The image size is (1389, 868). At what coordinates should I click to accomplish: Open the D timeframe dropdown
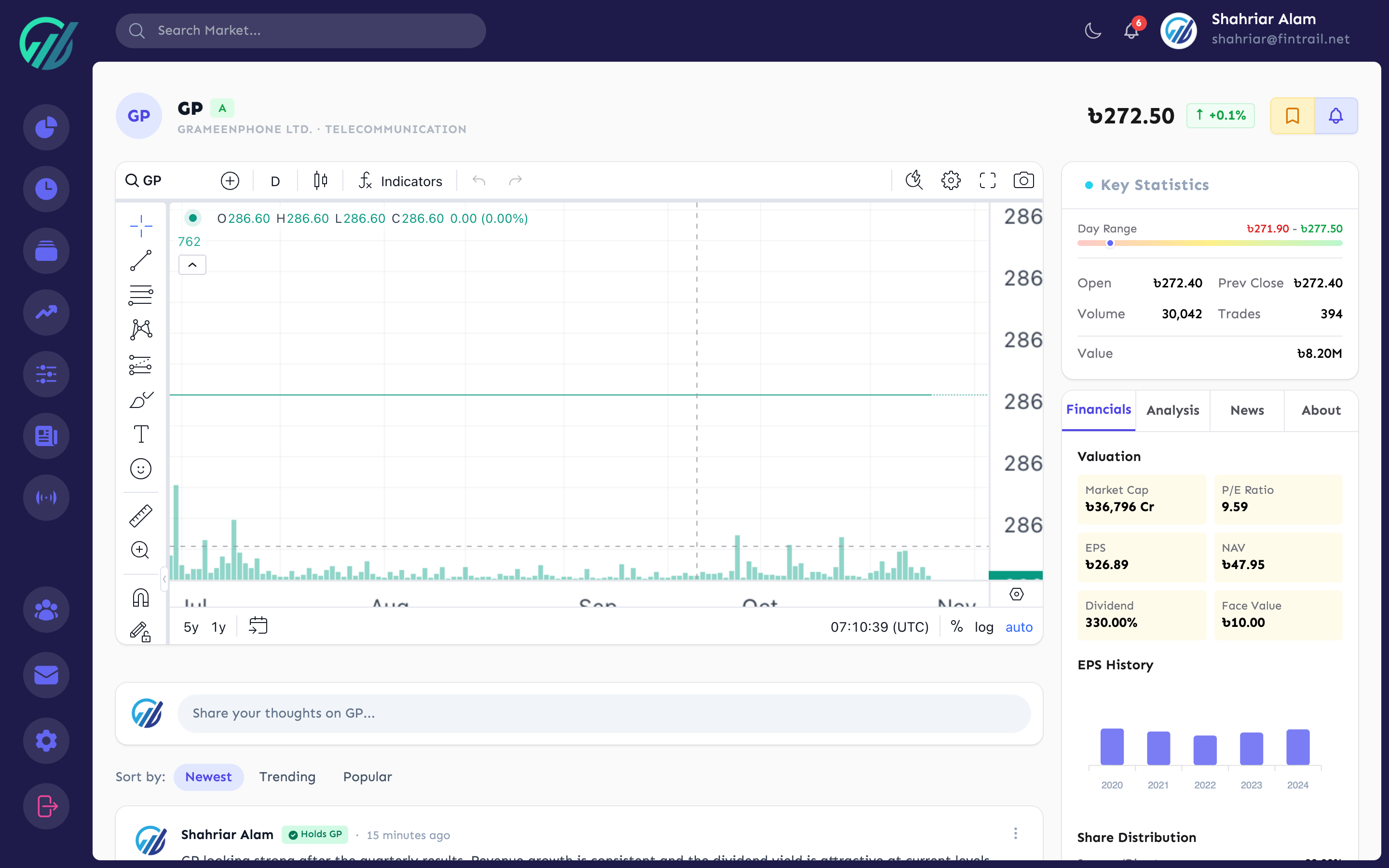[275, 180]
